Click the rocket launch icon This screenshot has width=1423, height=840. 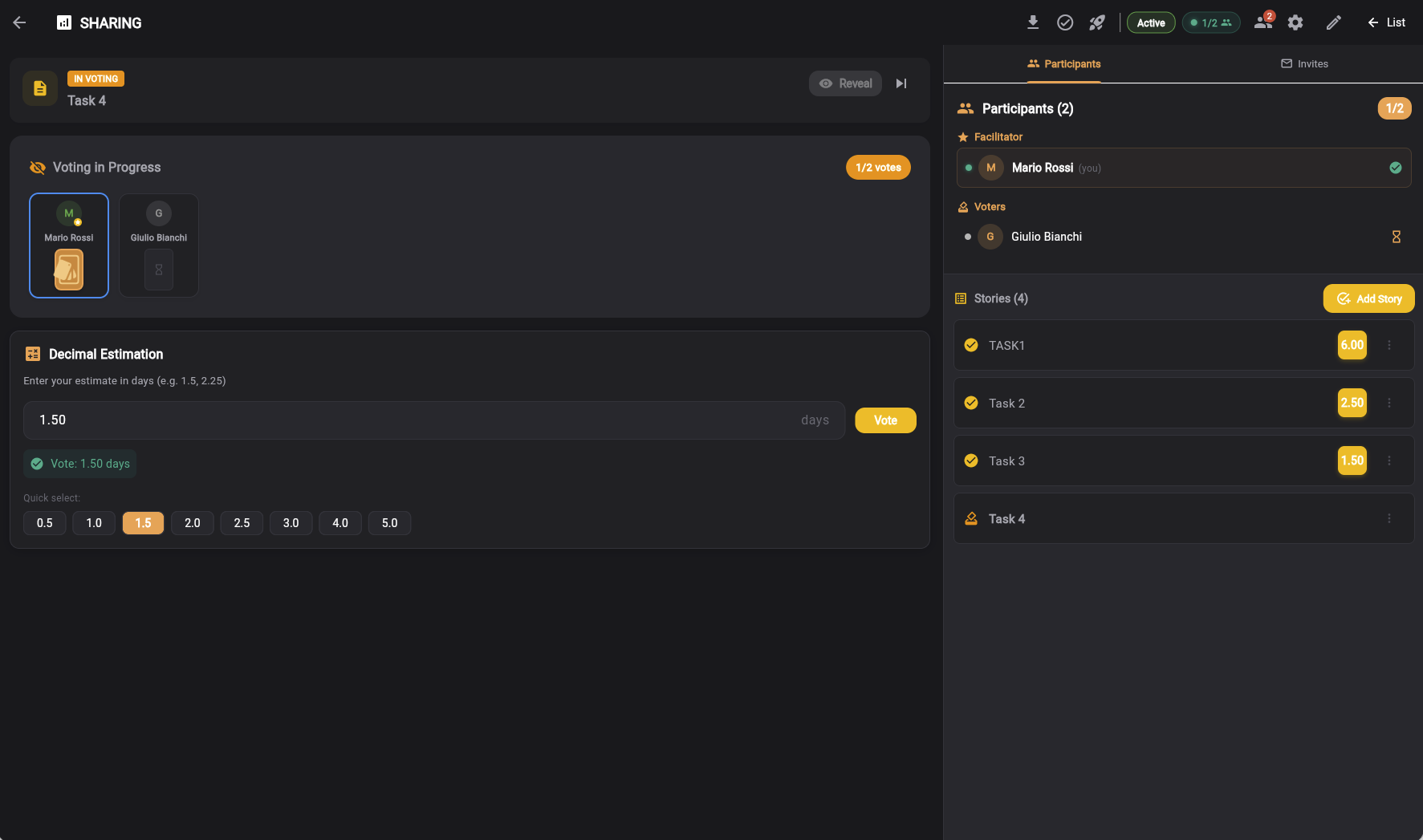click(x=1096, y=22)
